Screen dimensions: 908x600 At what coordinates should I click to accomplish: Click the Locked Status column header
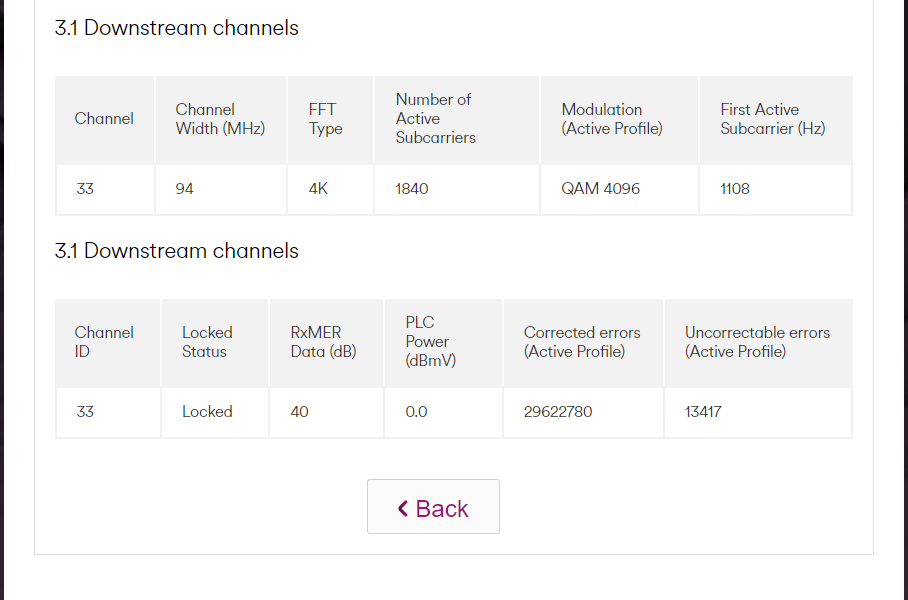[207, 342]
